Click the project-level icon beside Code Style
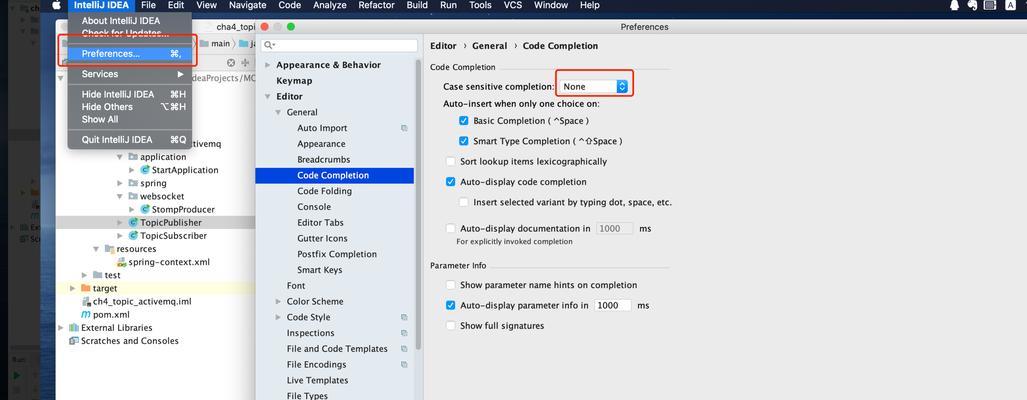 point(404,318)
